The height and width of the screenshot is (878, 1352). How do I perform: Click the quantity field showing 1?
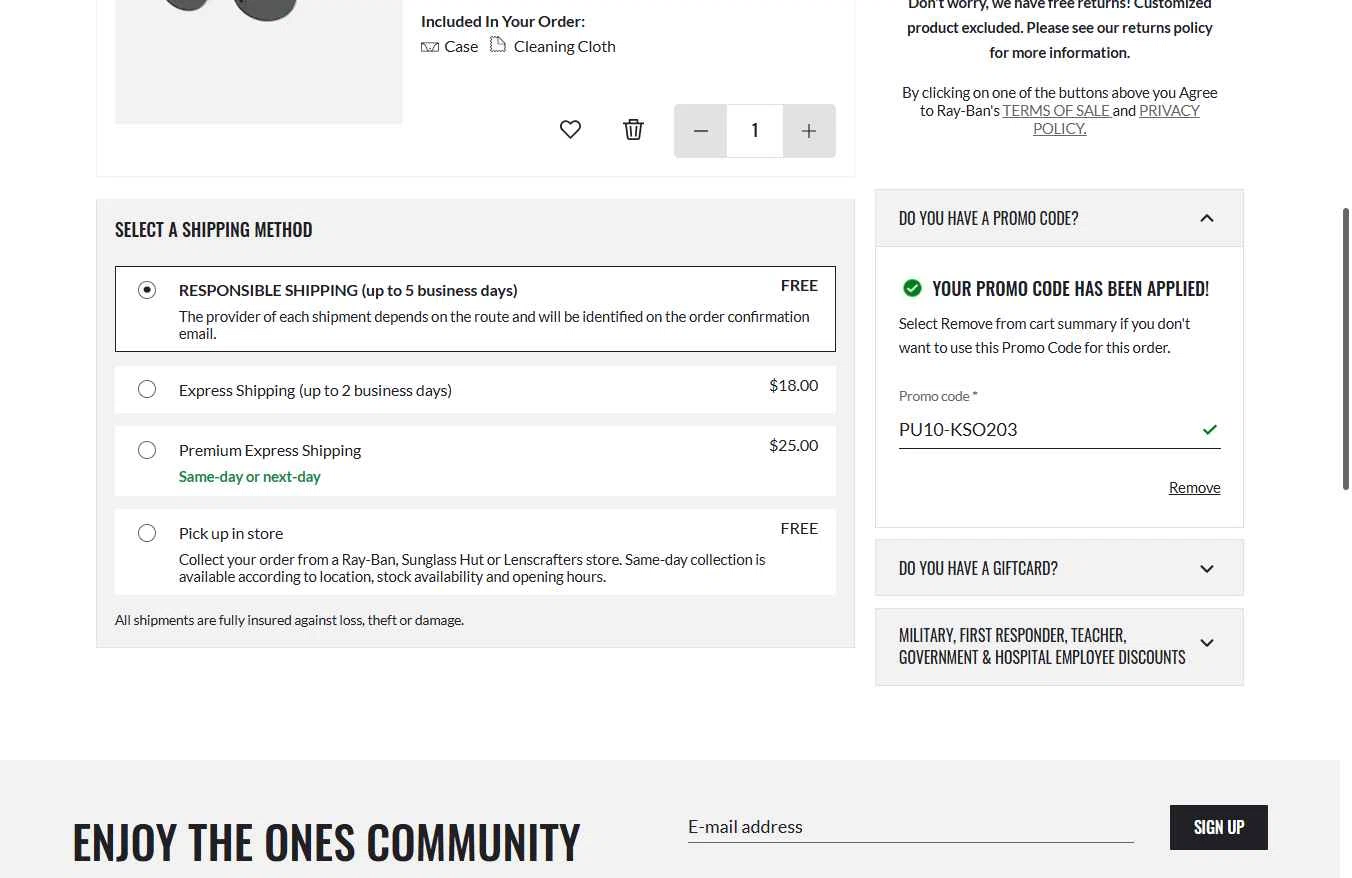[x=755, y=131]
